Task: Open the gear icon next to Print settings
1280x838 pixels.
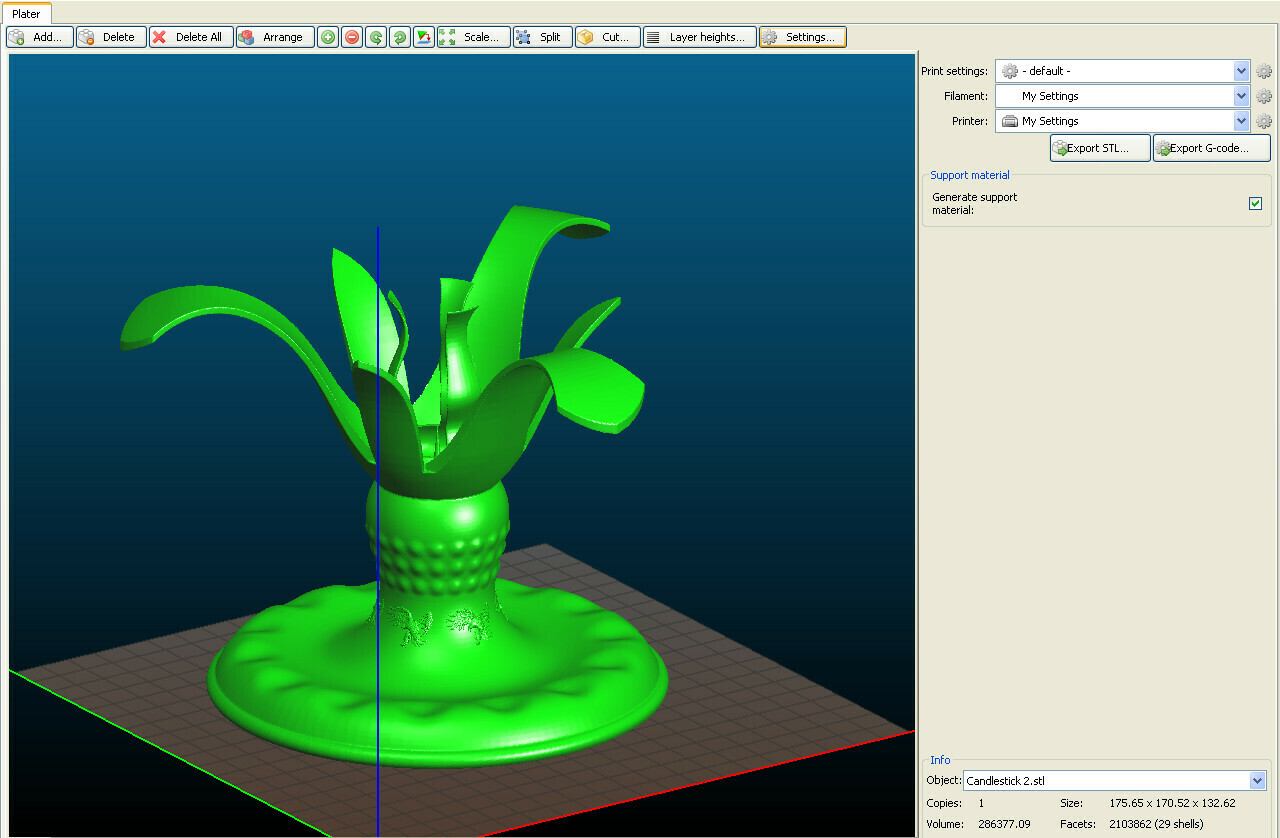Action: [1264, 71]
